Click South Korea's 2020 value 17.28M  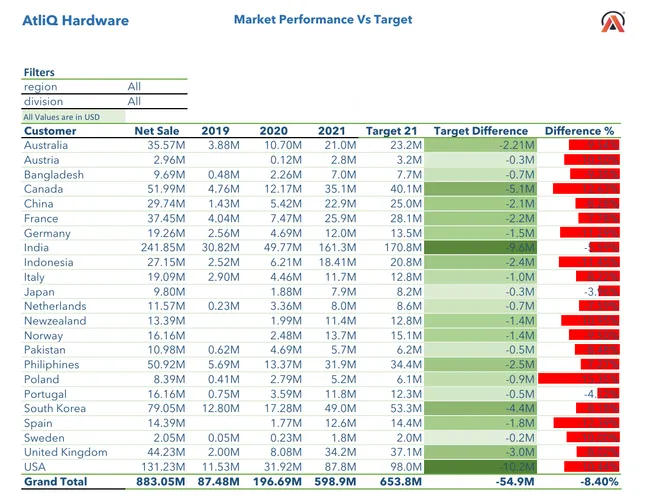click(x=283, y=408)
